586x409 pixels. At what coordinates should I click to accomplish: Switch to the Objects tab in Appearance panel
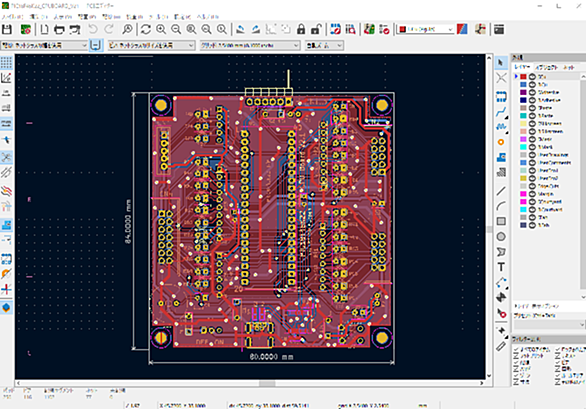[x=547, y=67]
